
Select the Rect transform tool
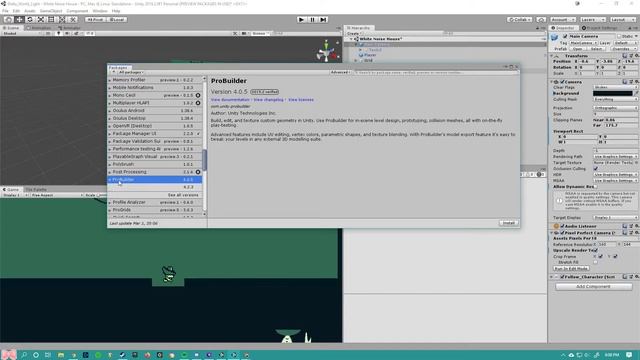coord(51,19)
